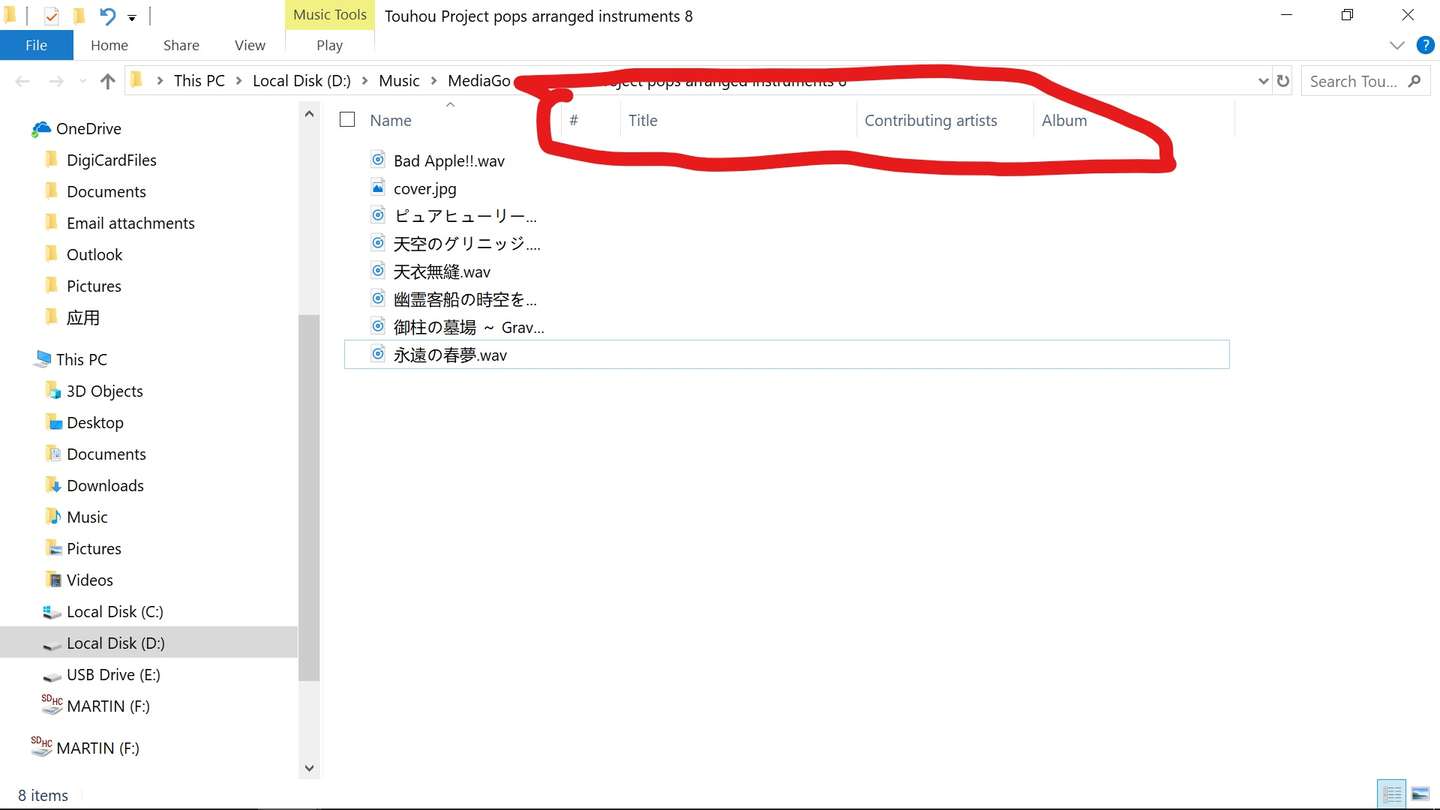Image resolution: width=1440 pixels, height=810 pixels.
Task: Switch to the Details view using the status bar icon
Action: 1392,794
